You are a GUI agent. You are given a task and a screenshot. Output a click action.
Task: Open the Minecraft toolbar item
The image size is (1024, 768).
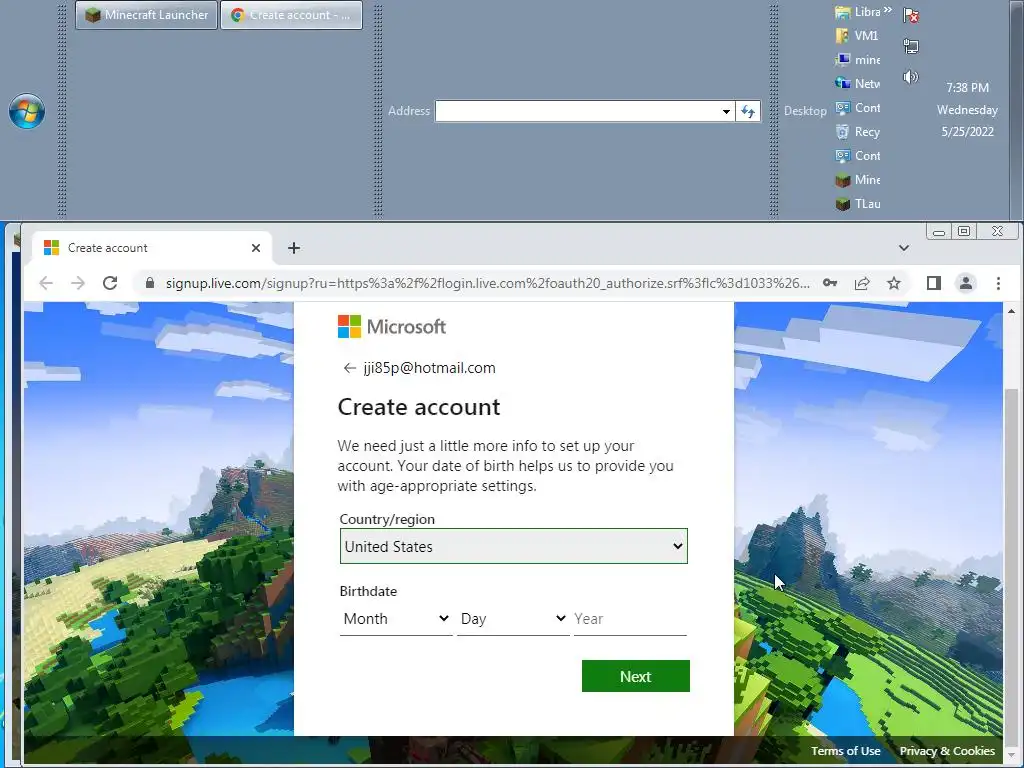[857, 180]
